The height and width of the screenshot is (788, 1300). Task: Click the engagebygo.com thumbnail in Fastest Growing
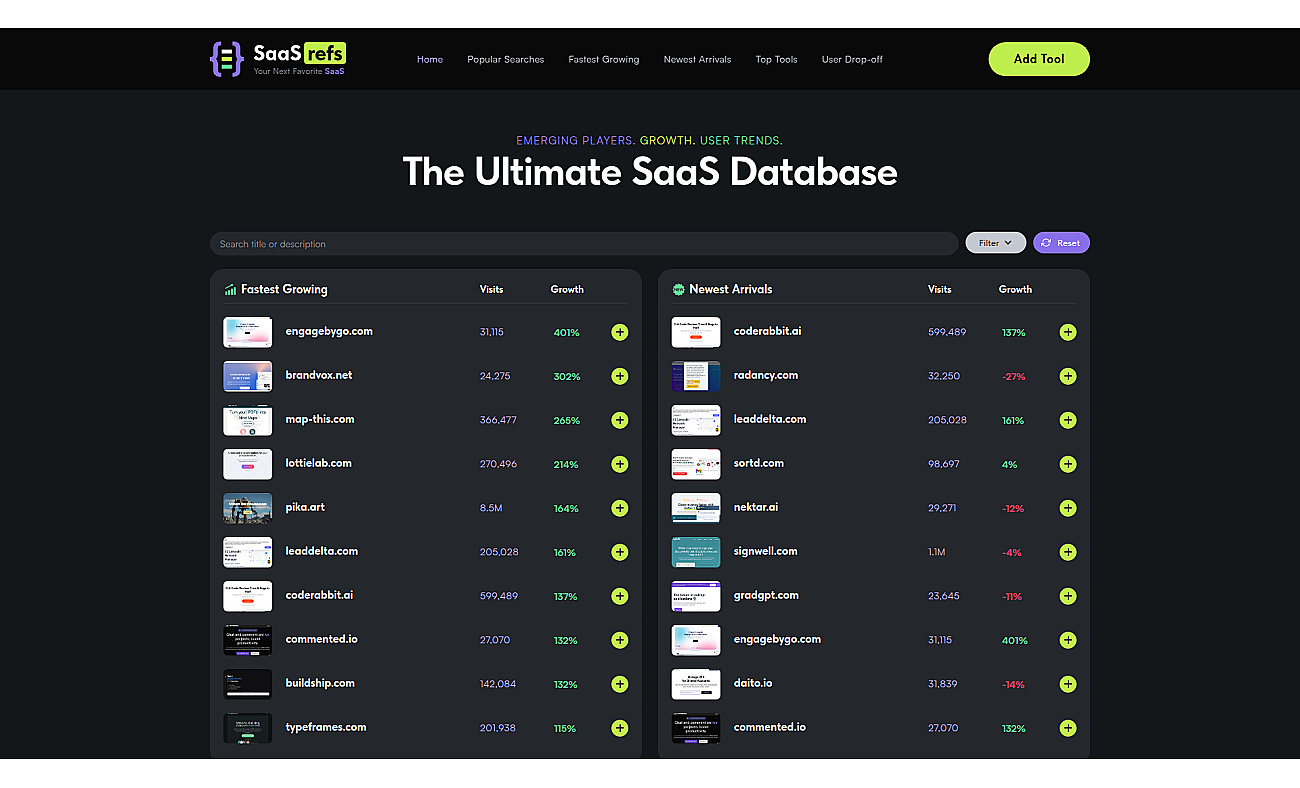coord(247,332)
